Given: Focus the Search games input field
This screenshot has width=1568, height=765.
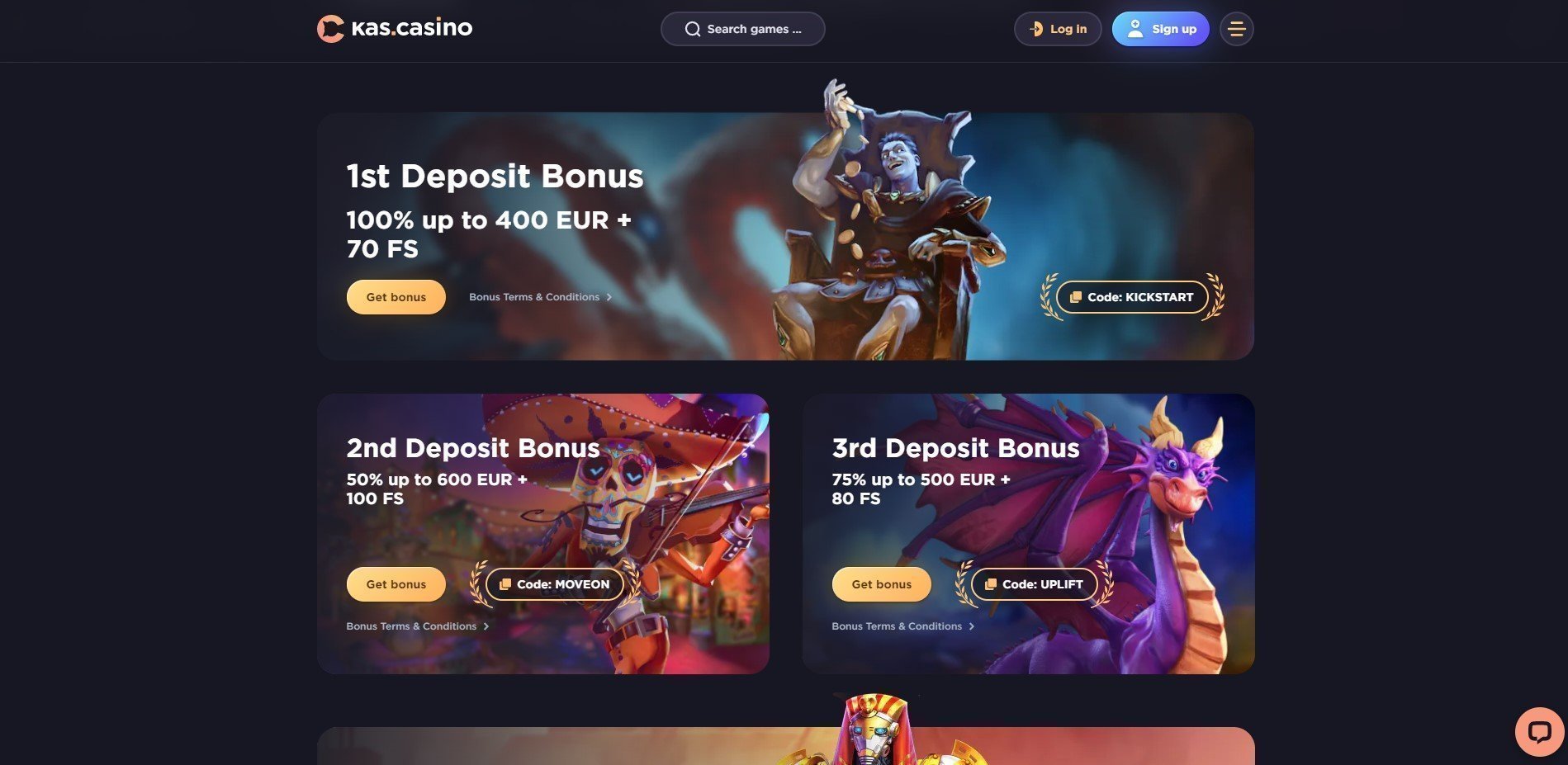Looking at the screenshot, I should (x=742, y=29).
